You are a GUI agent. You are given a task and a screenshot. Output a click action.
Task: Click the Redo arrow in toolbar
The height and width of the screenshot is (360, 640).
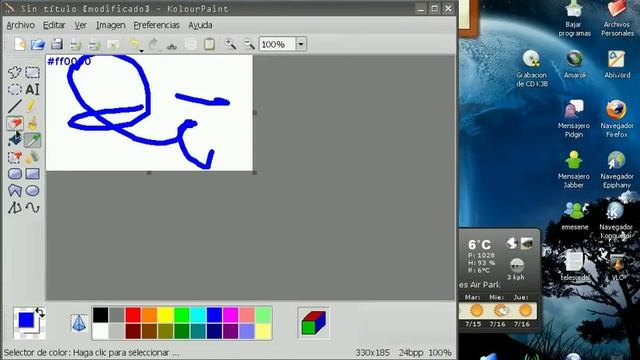click(154, 44)
